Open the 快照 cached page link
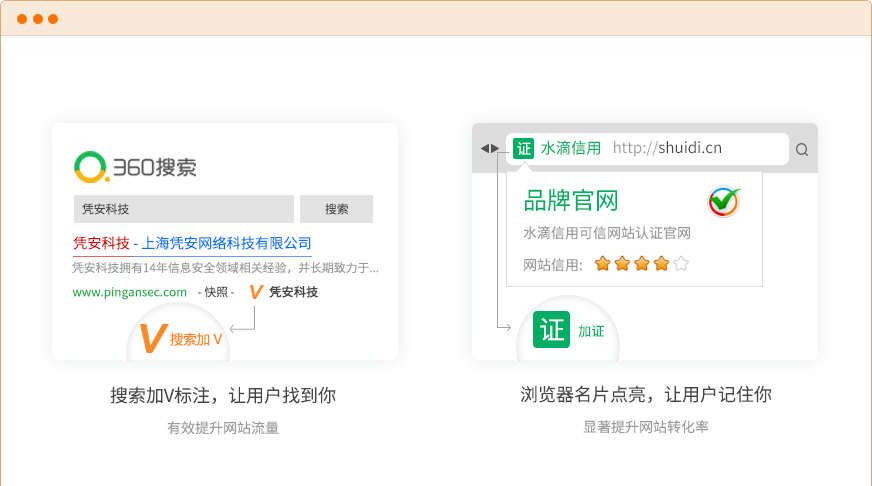The height and width of the screenshot is (486, 872). (x=216, y=292)
